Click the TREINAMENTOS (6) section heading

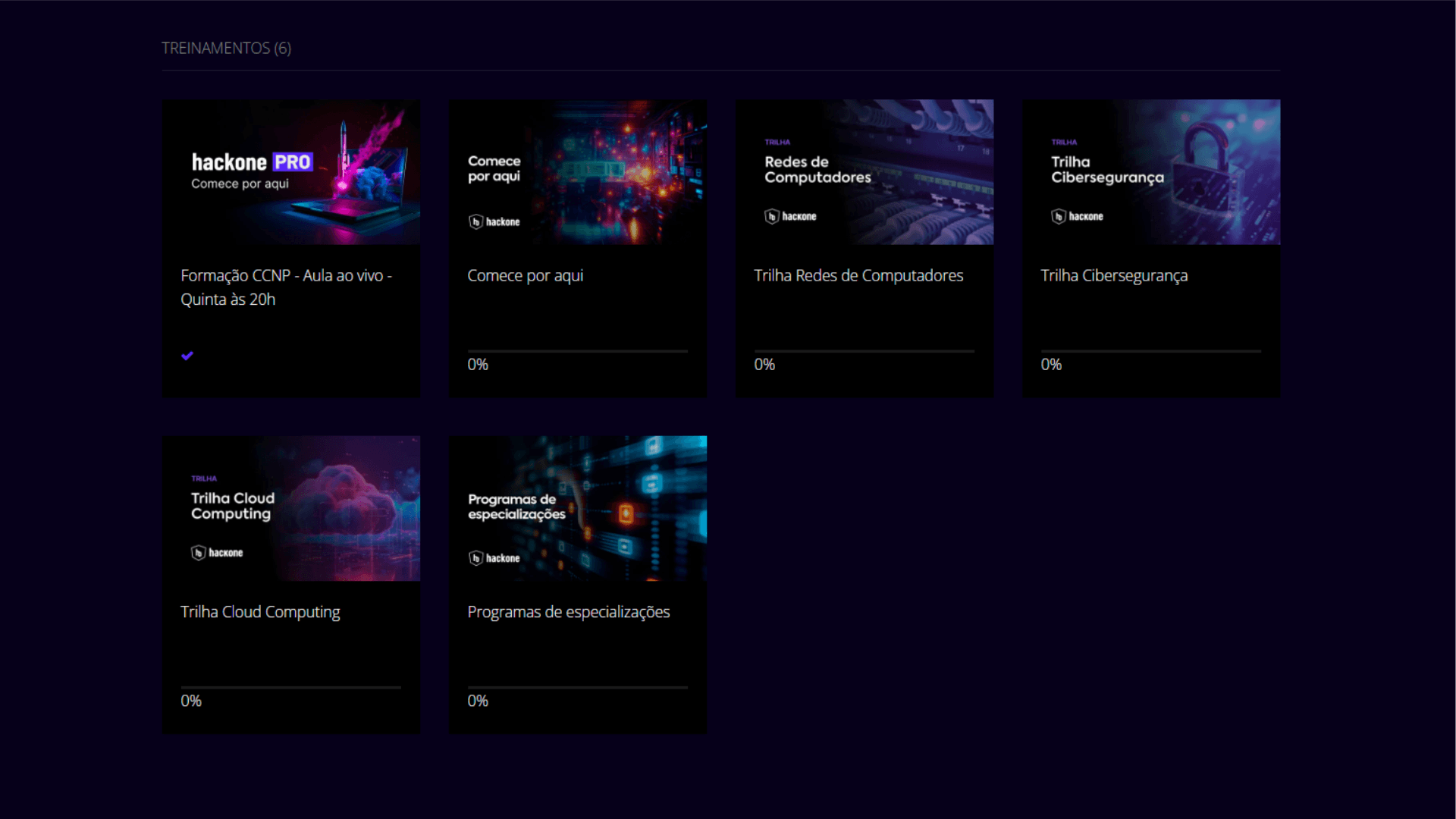[x=226, y=48]
